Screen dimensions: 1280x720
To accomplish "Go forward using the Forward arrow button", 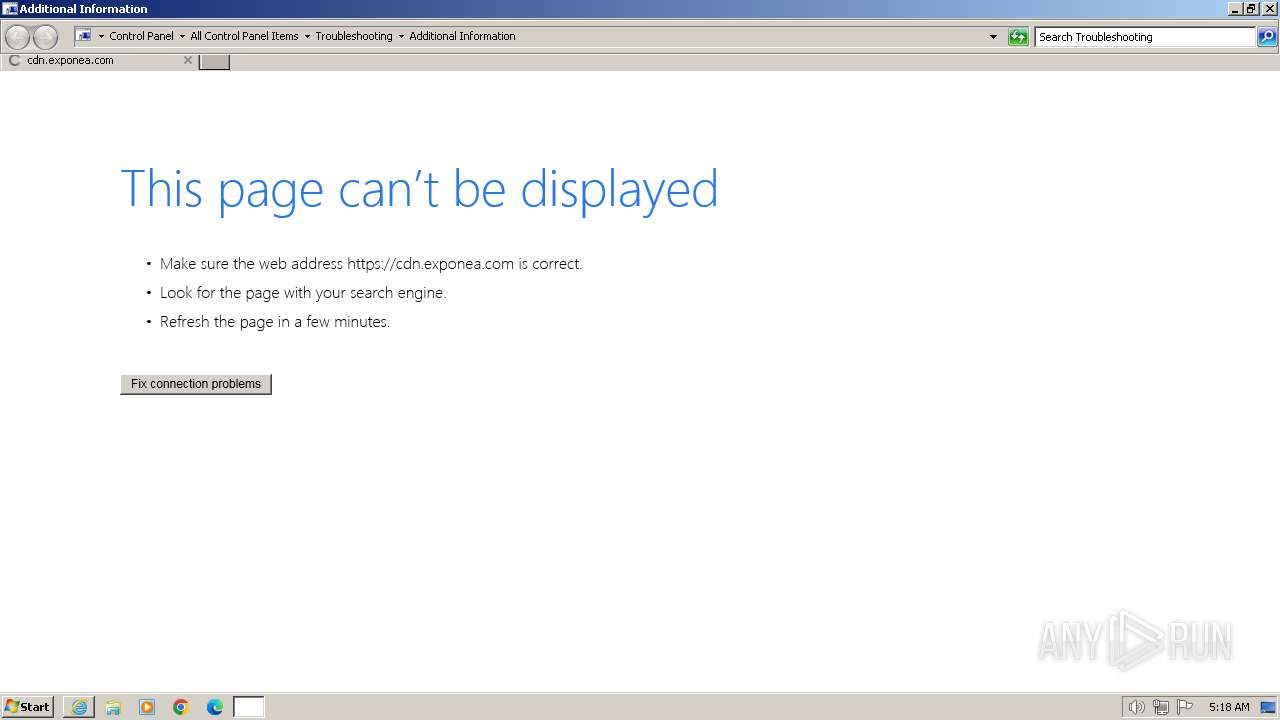I will [x=45, y=37].
